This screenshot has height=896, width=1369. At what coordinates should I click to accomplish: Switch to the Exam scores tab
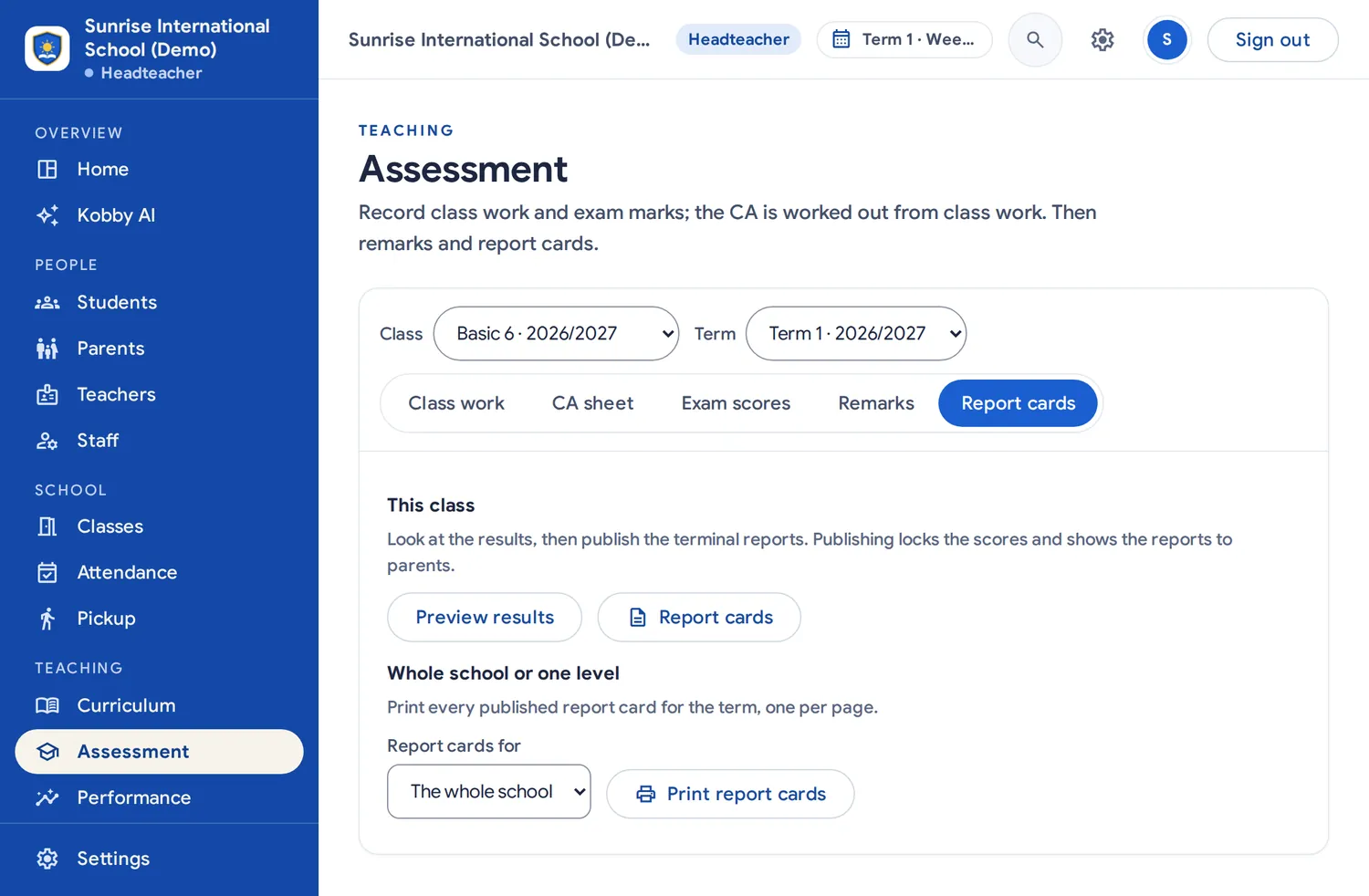point(736,403)
